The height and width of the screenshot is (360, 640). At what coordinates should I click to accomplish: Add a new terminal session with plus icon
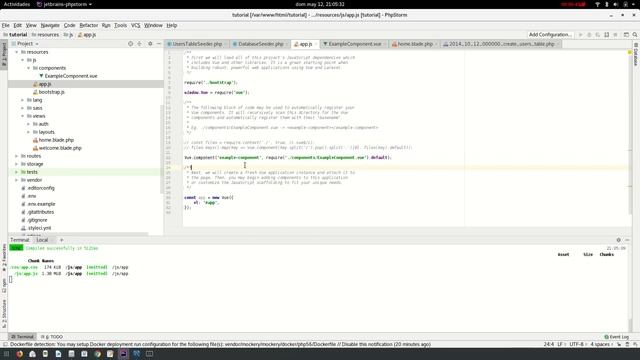point(62,240)
